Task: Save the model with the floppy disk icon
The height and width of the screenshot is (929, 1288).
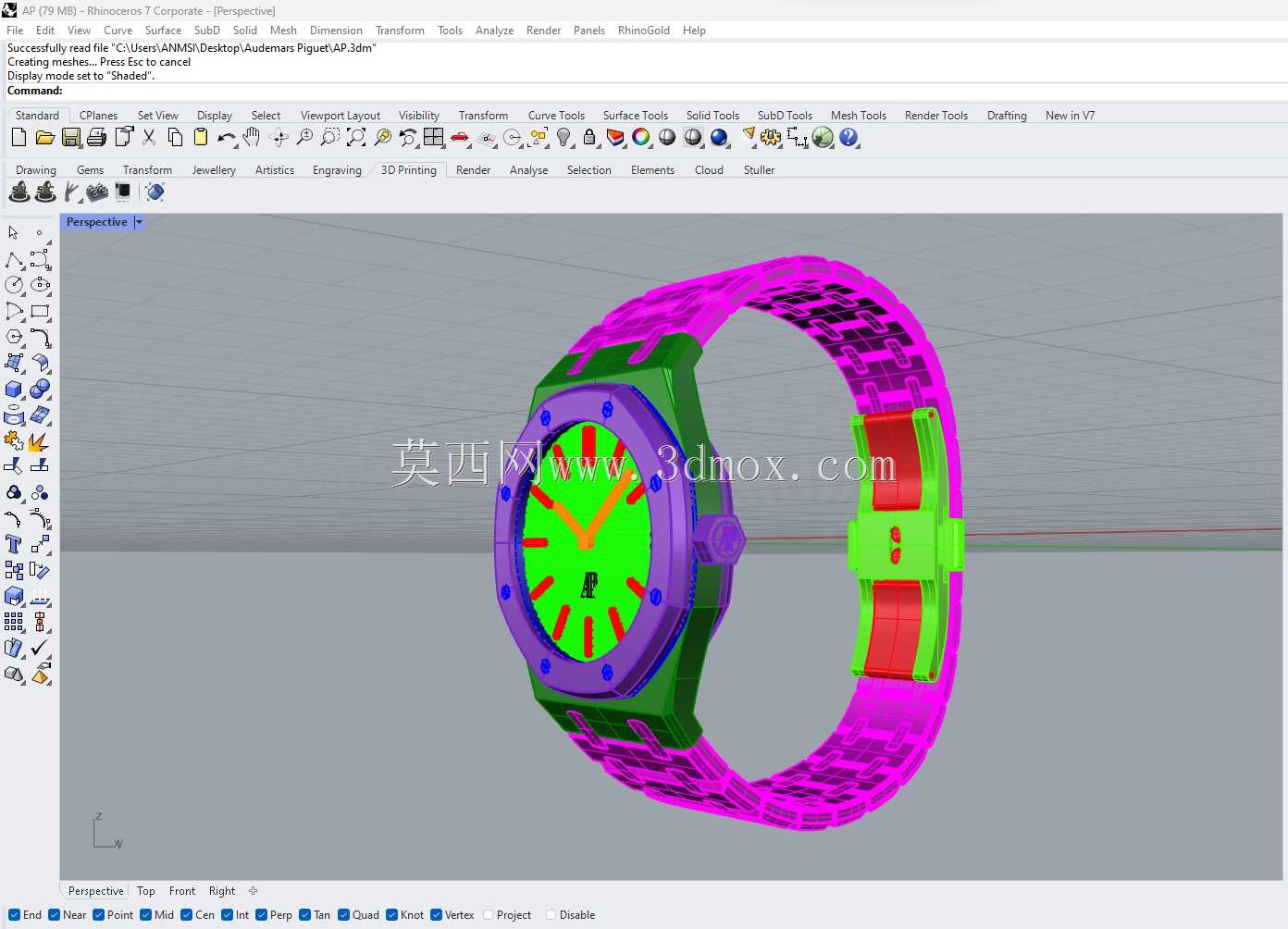Action: [70, 138]
